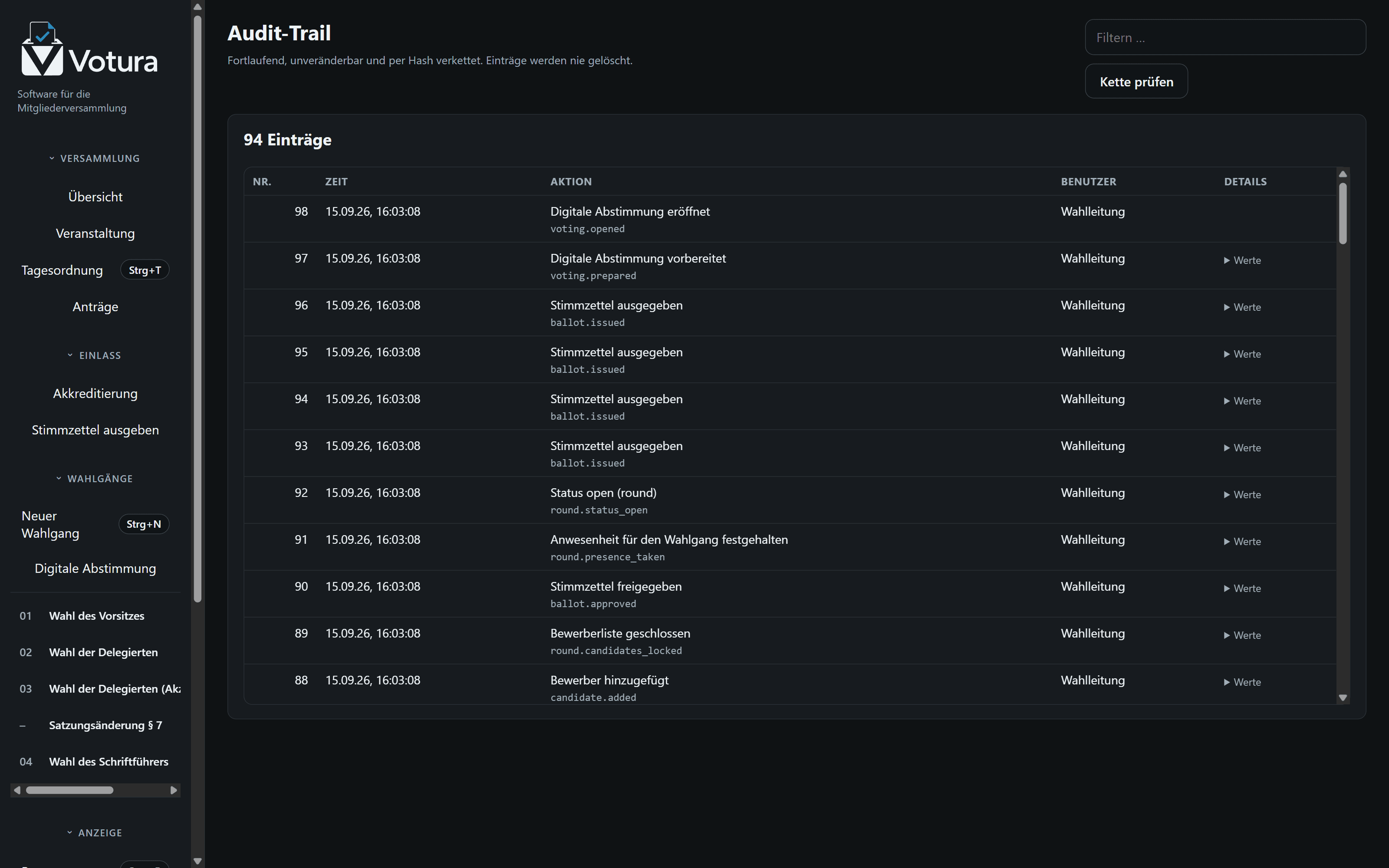Select round 04 Wahl des Schriftführers
1389x868 pixels.
coord(95,762)
